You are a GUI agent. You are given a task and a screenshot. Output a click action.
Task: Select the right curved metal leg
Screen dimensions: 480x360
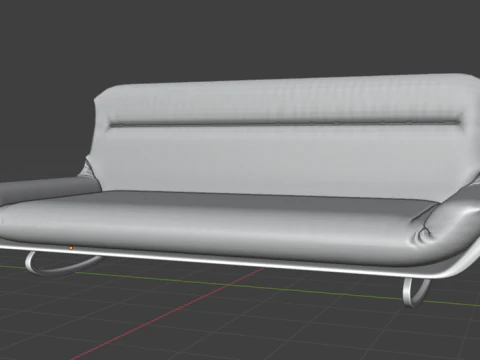[416, 292]
